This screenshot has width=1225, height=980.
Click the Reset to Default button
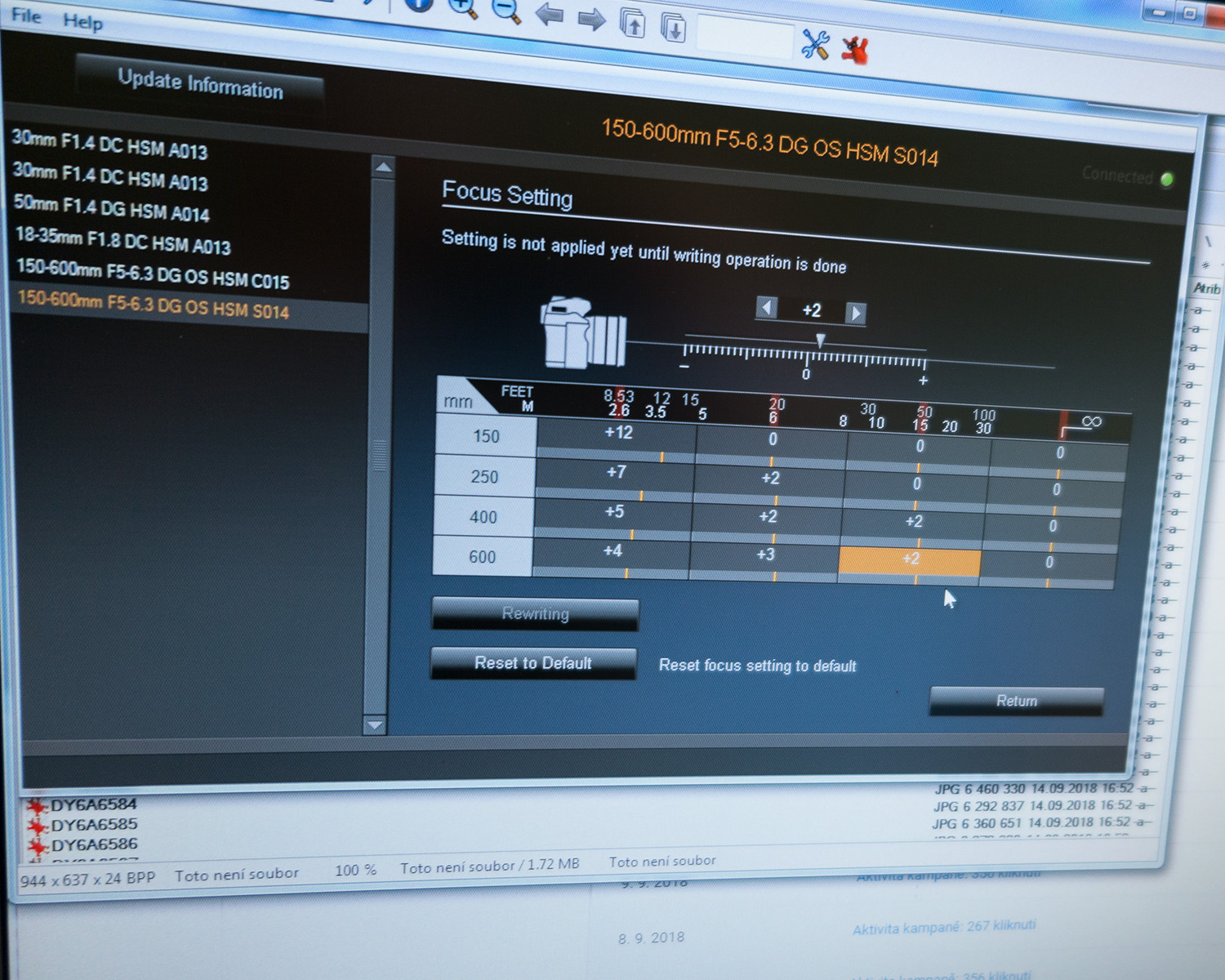[x=533, y=663]
